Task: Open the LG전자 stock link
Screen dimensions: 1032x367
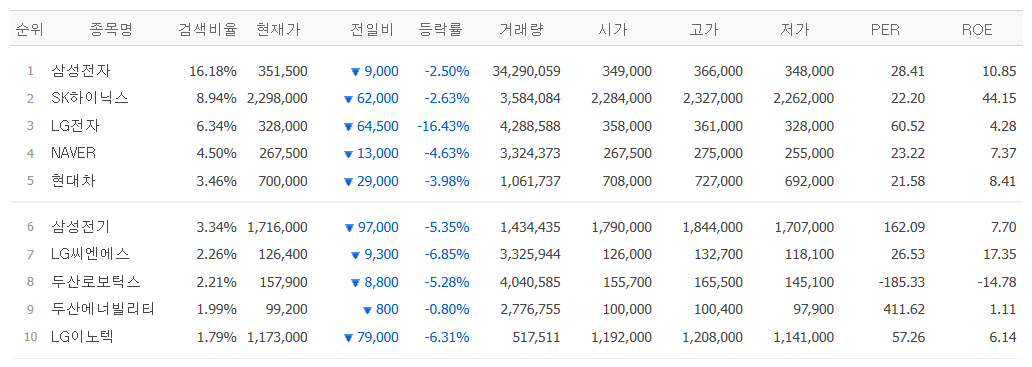Action: tap(75, 126)
